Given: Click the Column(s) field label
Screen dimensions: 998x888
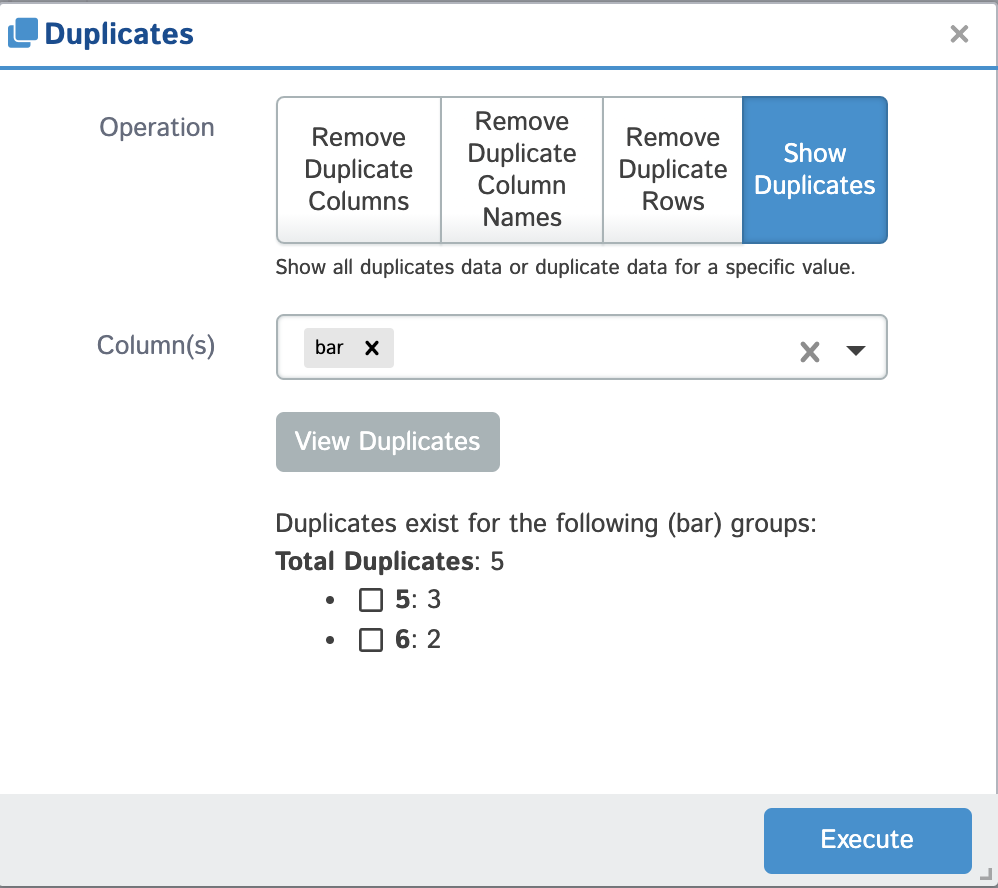Looking at the screenshot, I should (x=156, y=345).
